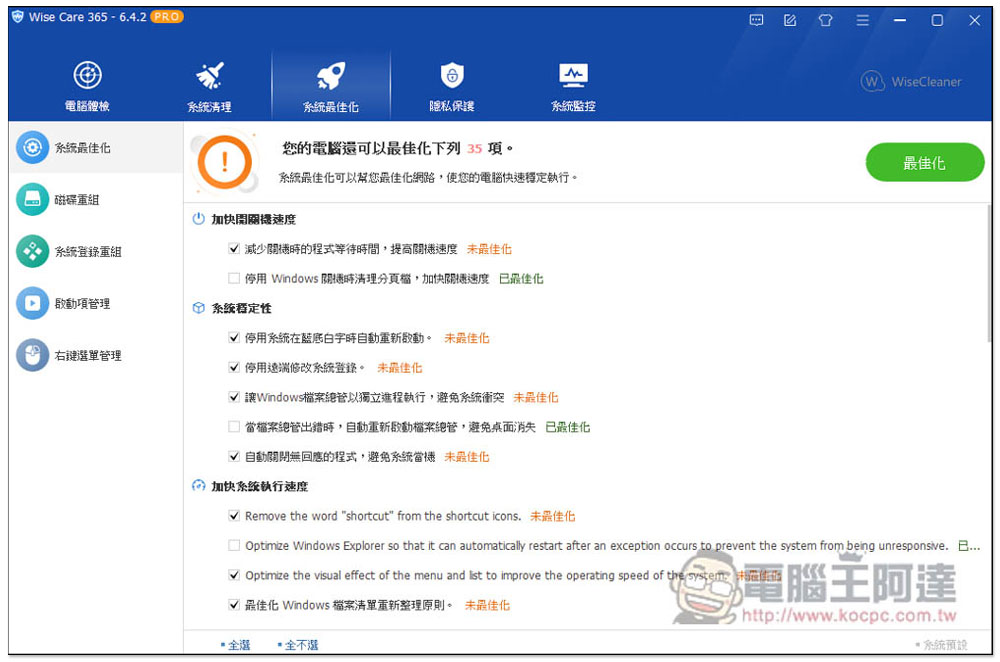Uncheck 停用系統在藍底白字時自動重新啟動
Image resolution: width=1000 pixels, height=662 pixels.
tap(234, 337)
